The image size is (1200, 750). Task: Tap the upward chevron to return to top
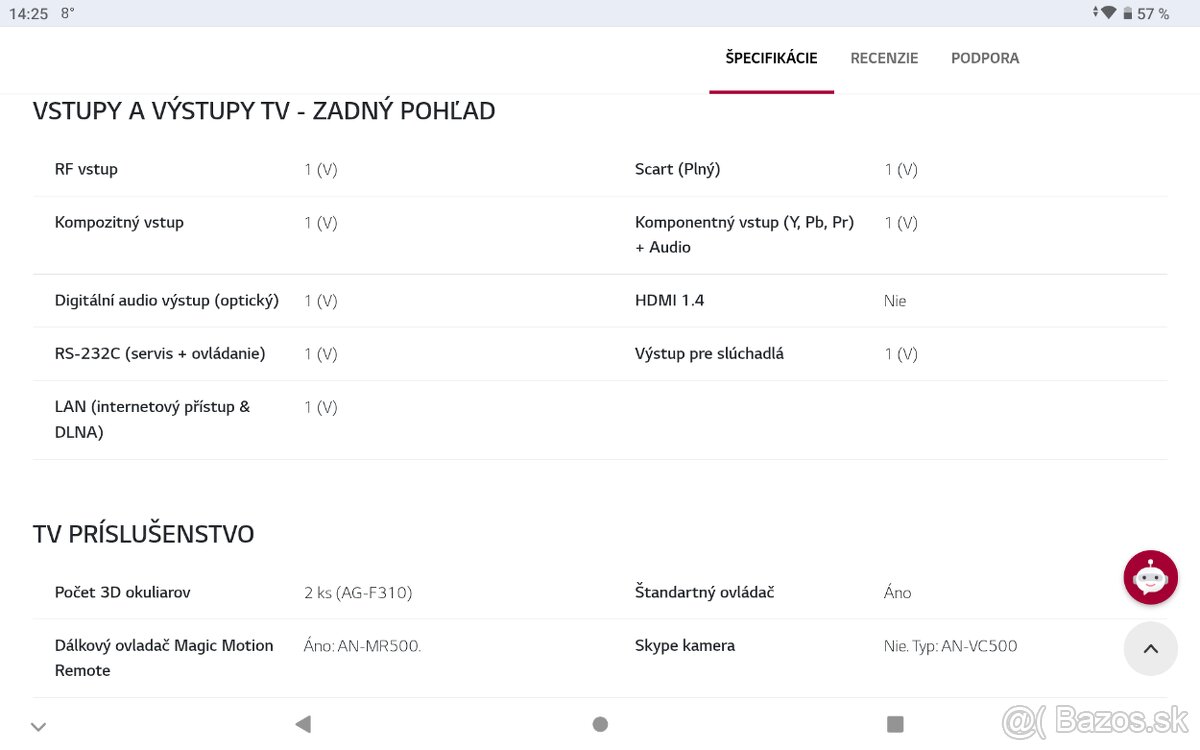pos(1150,649)
